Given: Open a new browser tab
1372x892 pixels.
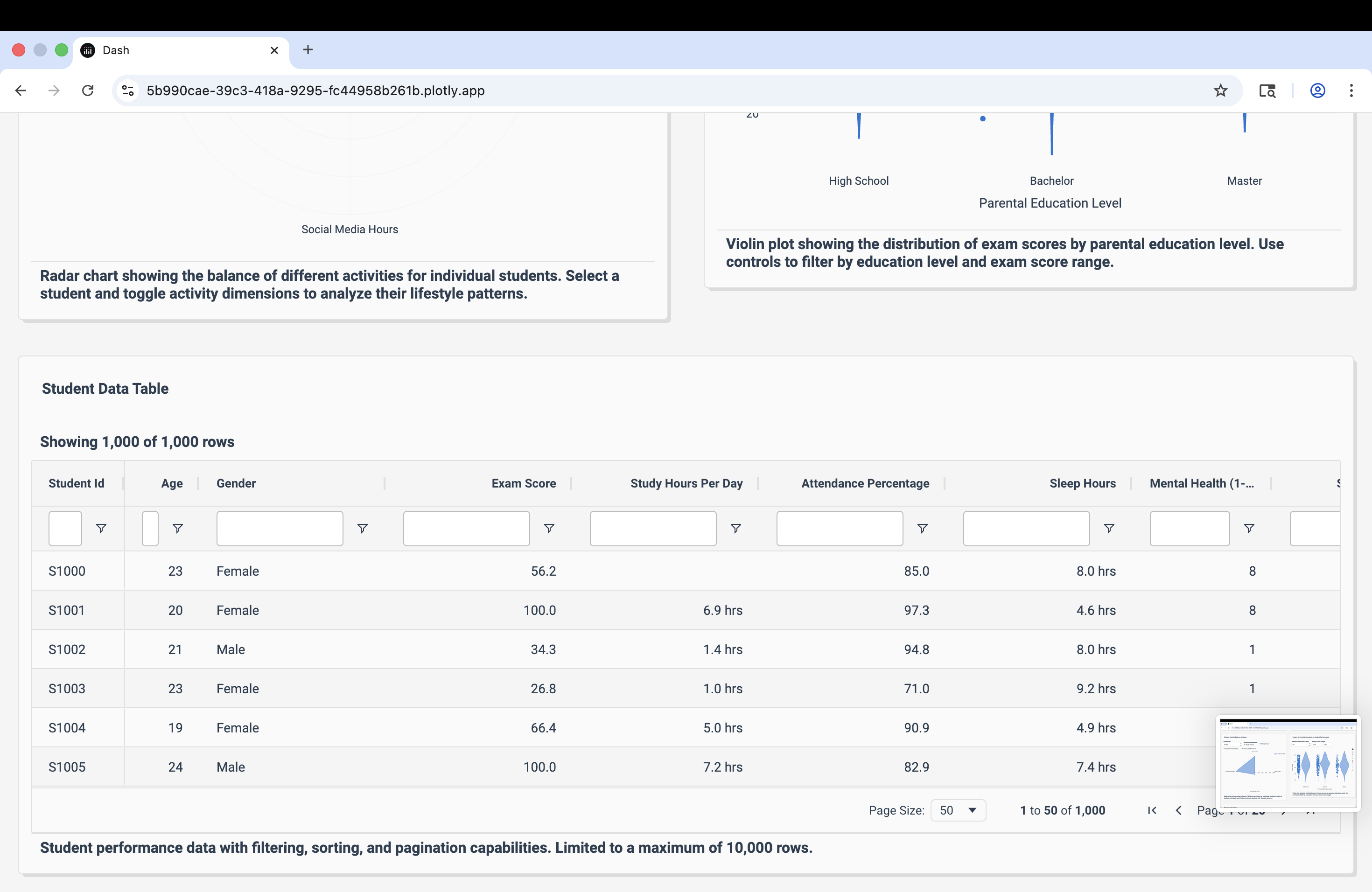Looking at the screenshot, I should click(x=308, y=50).
